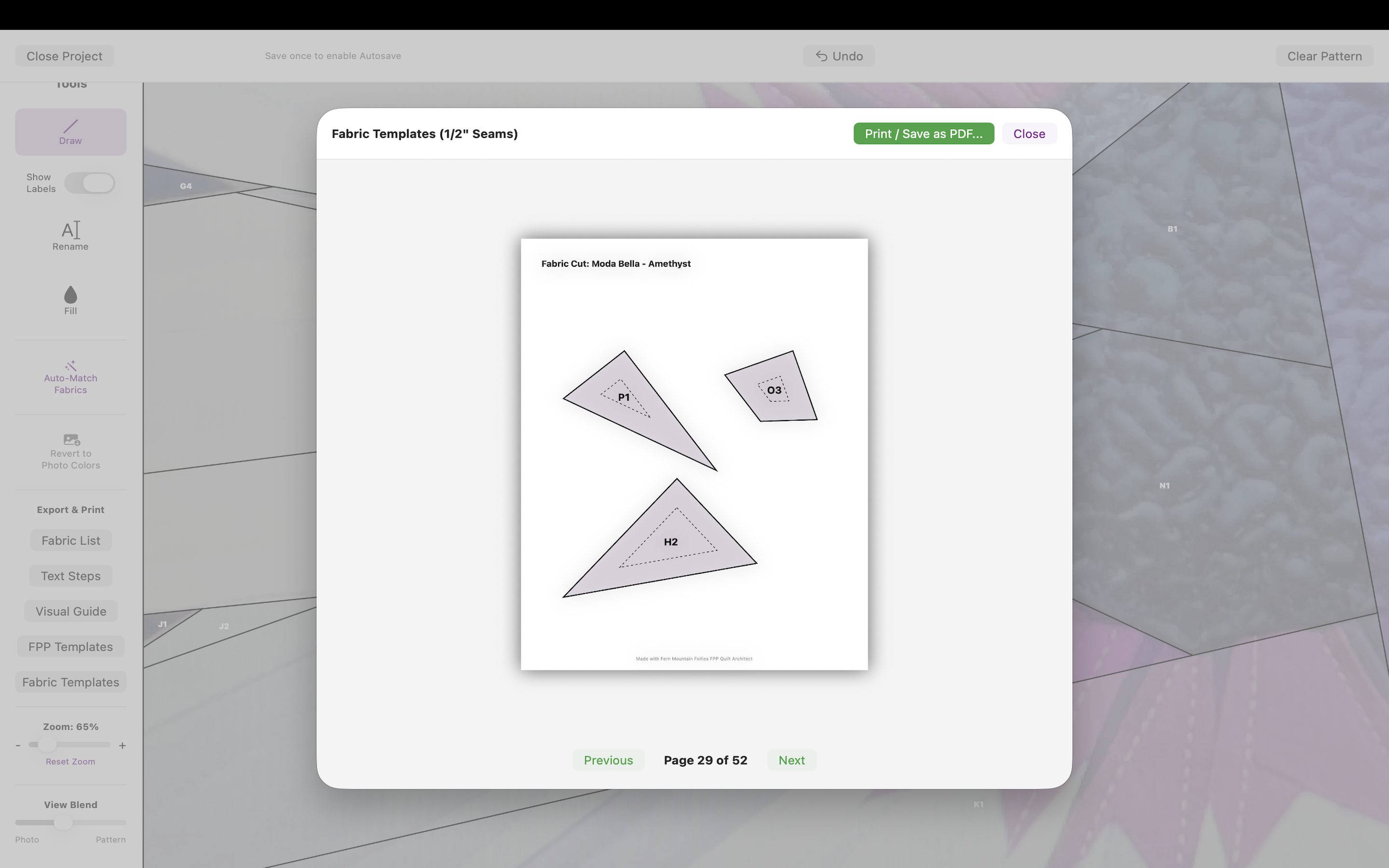Select the Fill droplet tool
The image size is (1389, 868).
70,295
